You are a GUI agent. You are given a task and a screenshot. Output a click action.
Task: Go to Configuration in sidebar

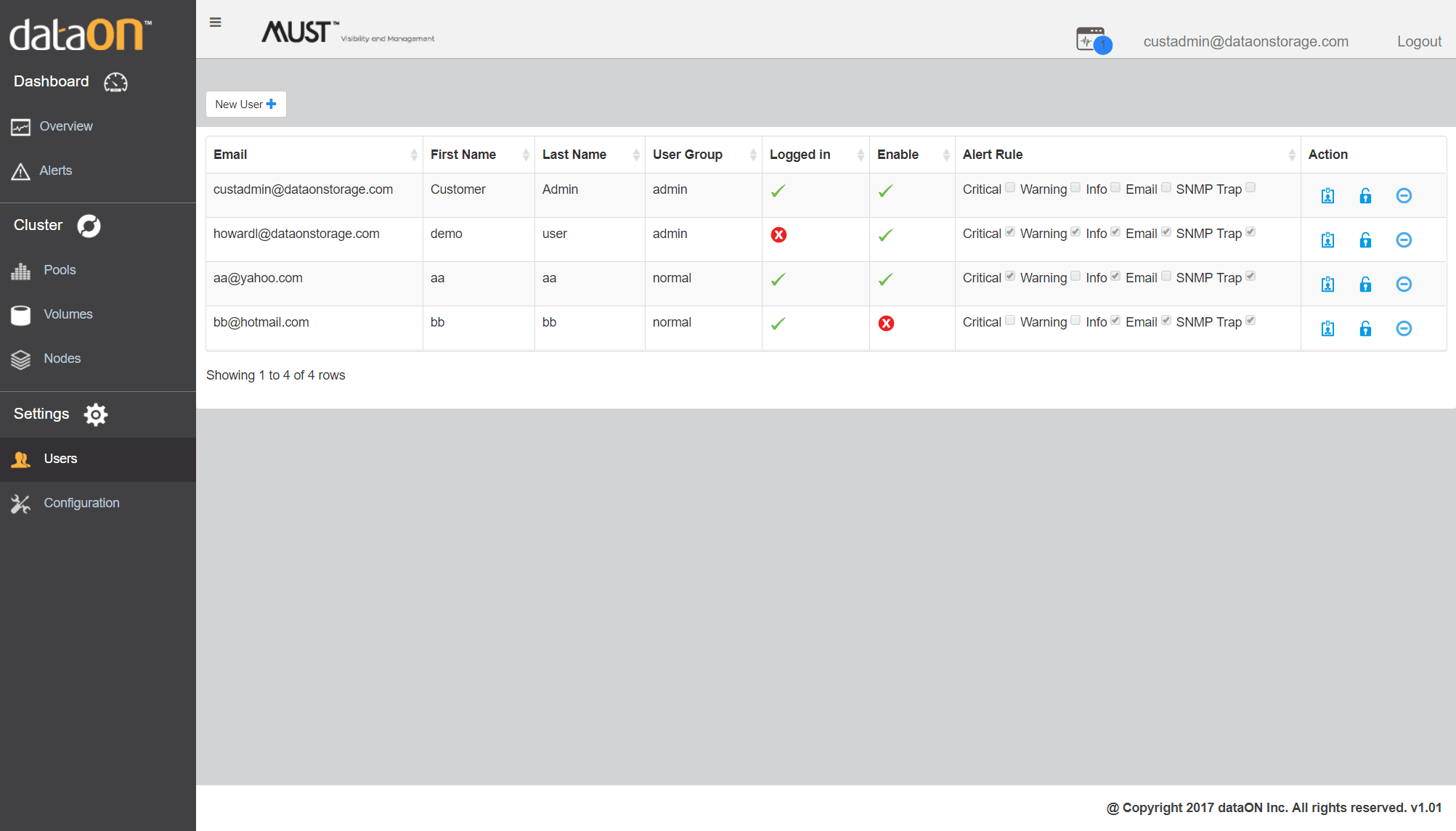pos(81,503)
